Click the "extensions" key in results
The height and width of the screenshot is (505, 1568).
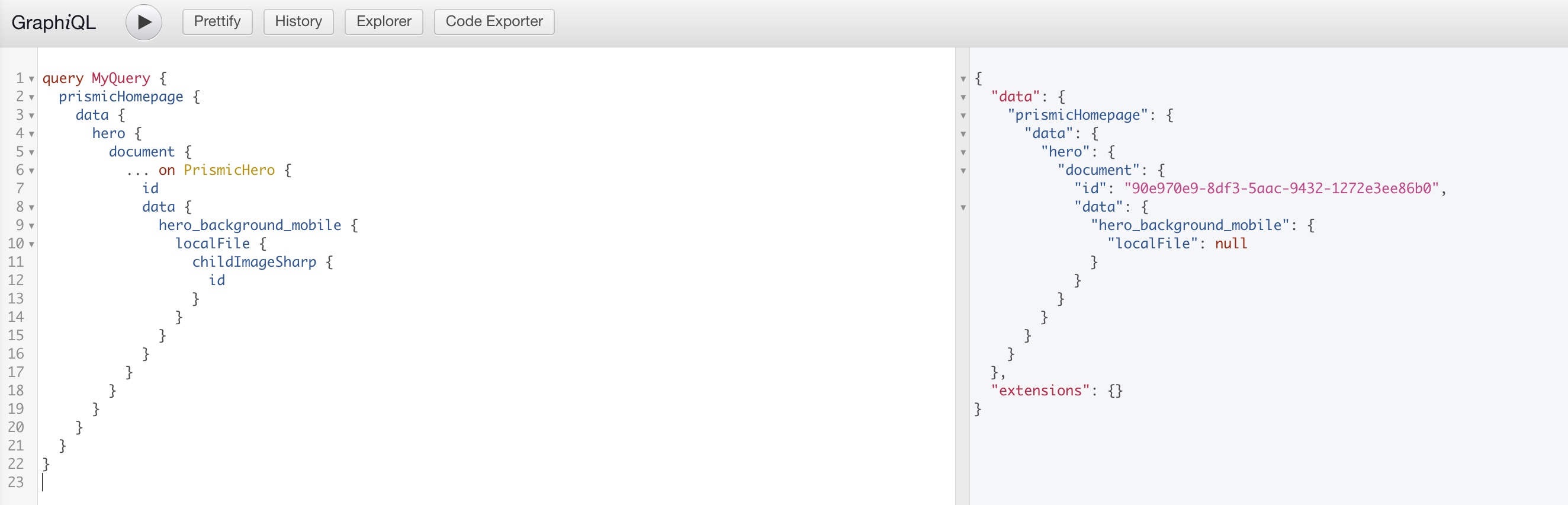point(1040,391)
